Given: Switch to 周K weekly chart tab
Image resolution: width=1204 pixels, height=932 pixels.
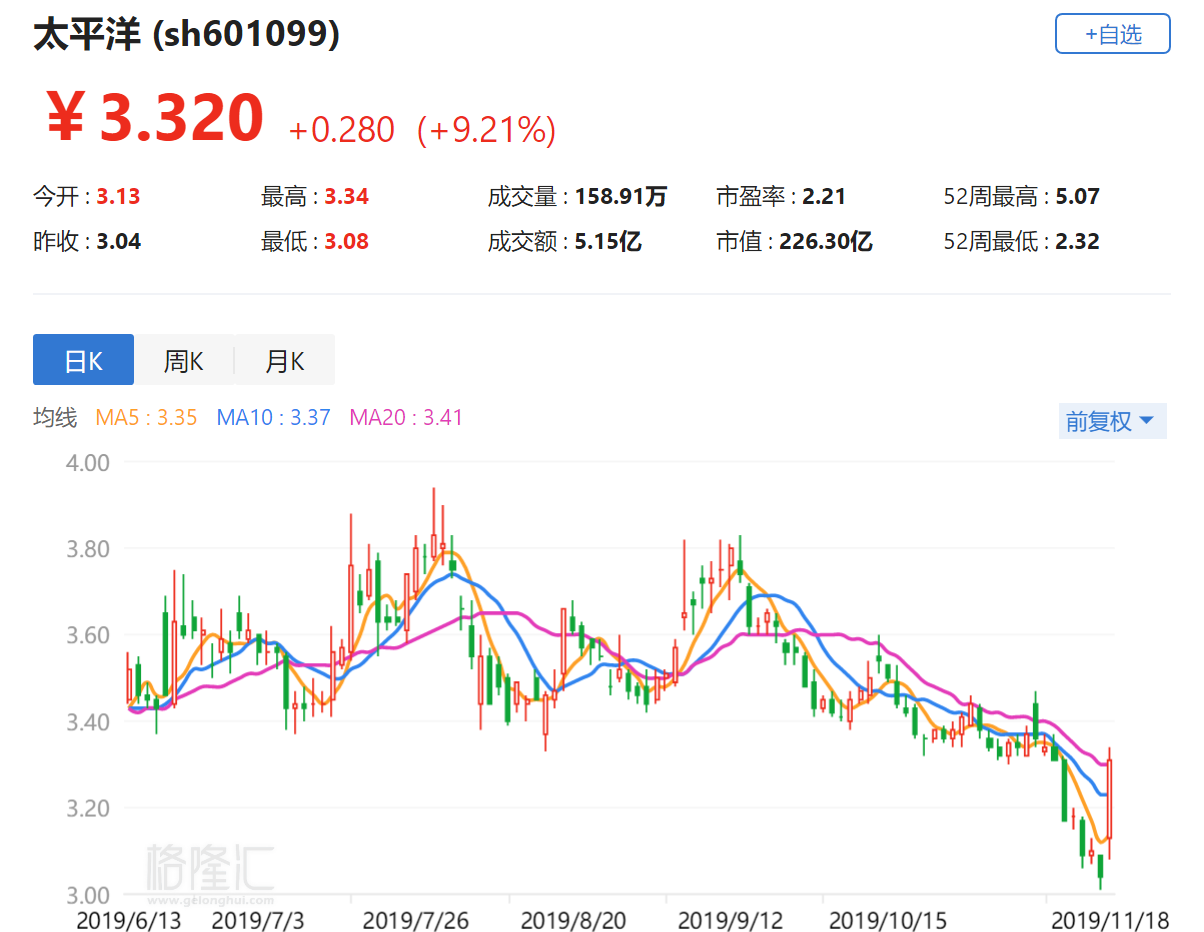Looking at the screenshot, I should (184, 360).
